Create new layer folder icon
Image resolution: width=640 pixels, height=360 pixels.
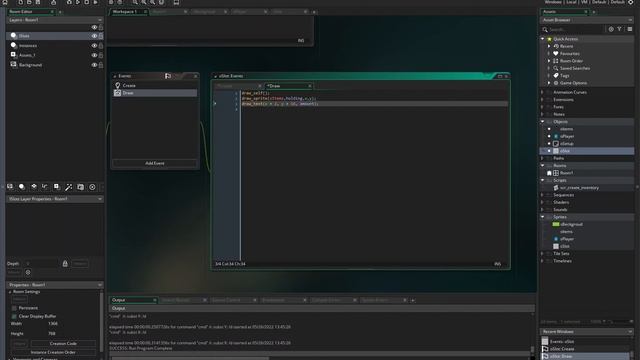point(80,187)
